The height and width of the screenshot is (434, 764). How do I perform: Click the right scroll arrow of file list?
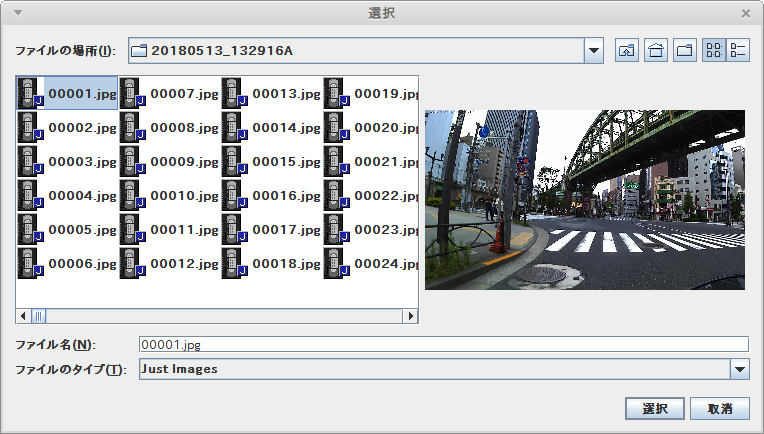(x=410, y=316)
